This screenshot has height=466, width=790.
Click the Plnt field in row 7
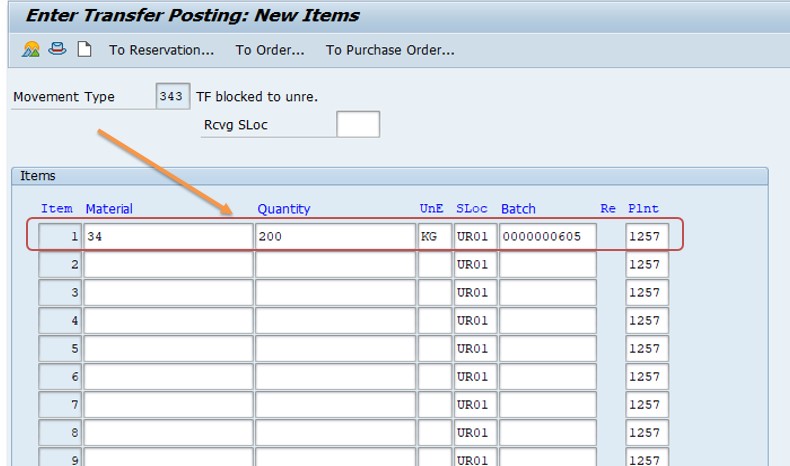point(646,405)
